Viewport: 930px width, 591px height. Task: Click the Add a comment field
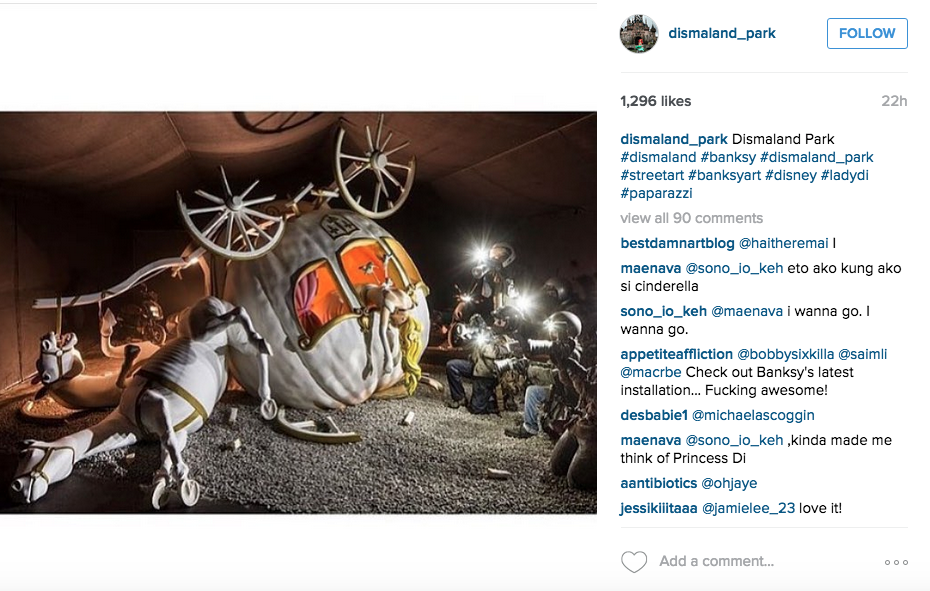pyautogui.click(x=716, y=561)
